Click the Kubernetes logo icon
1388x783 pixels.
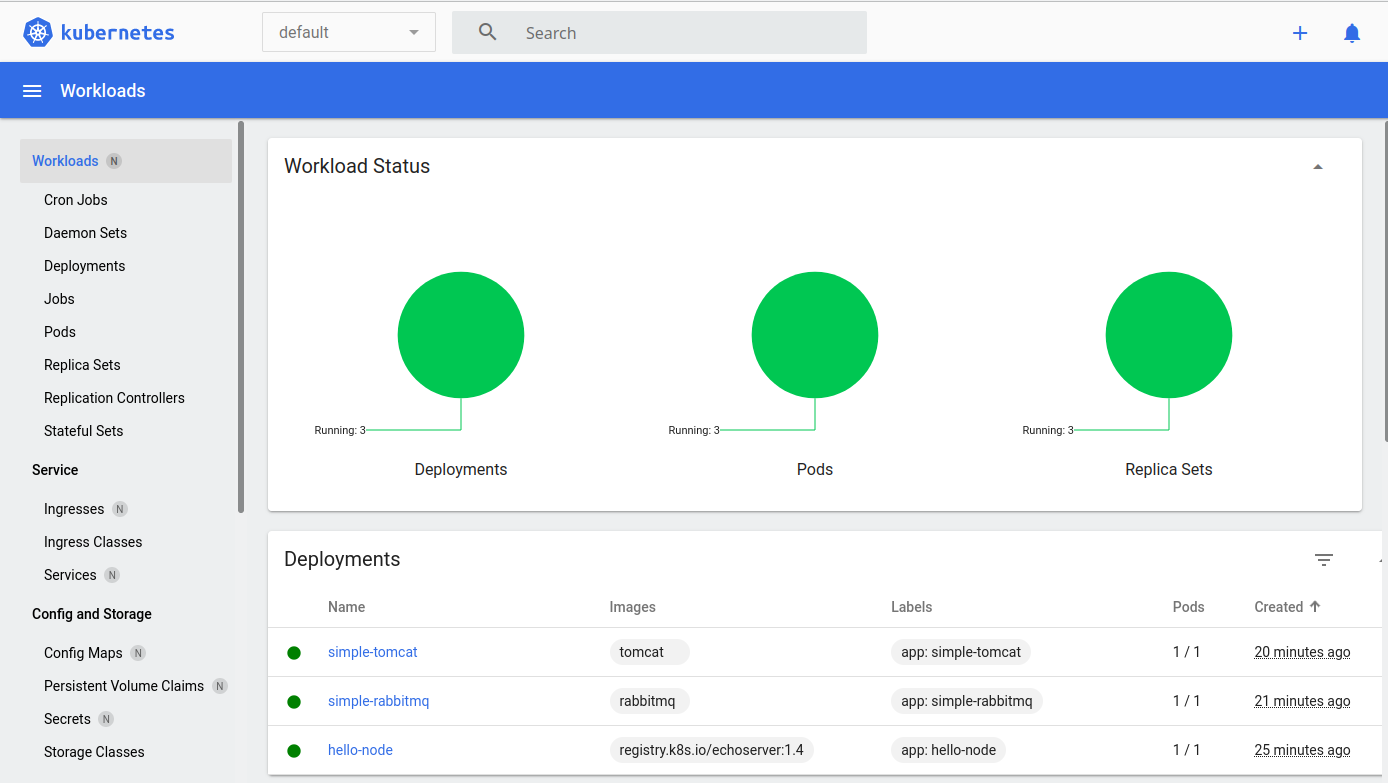[x=37, y=31]
